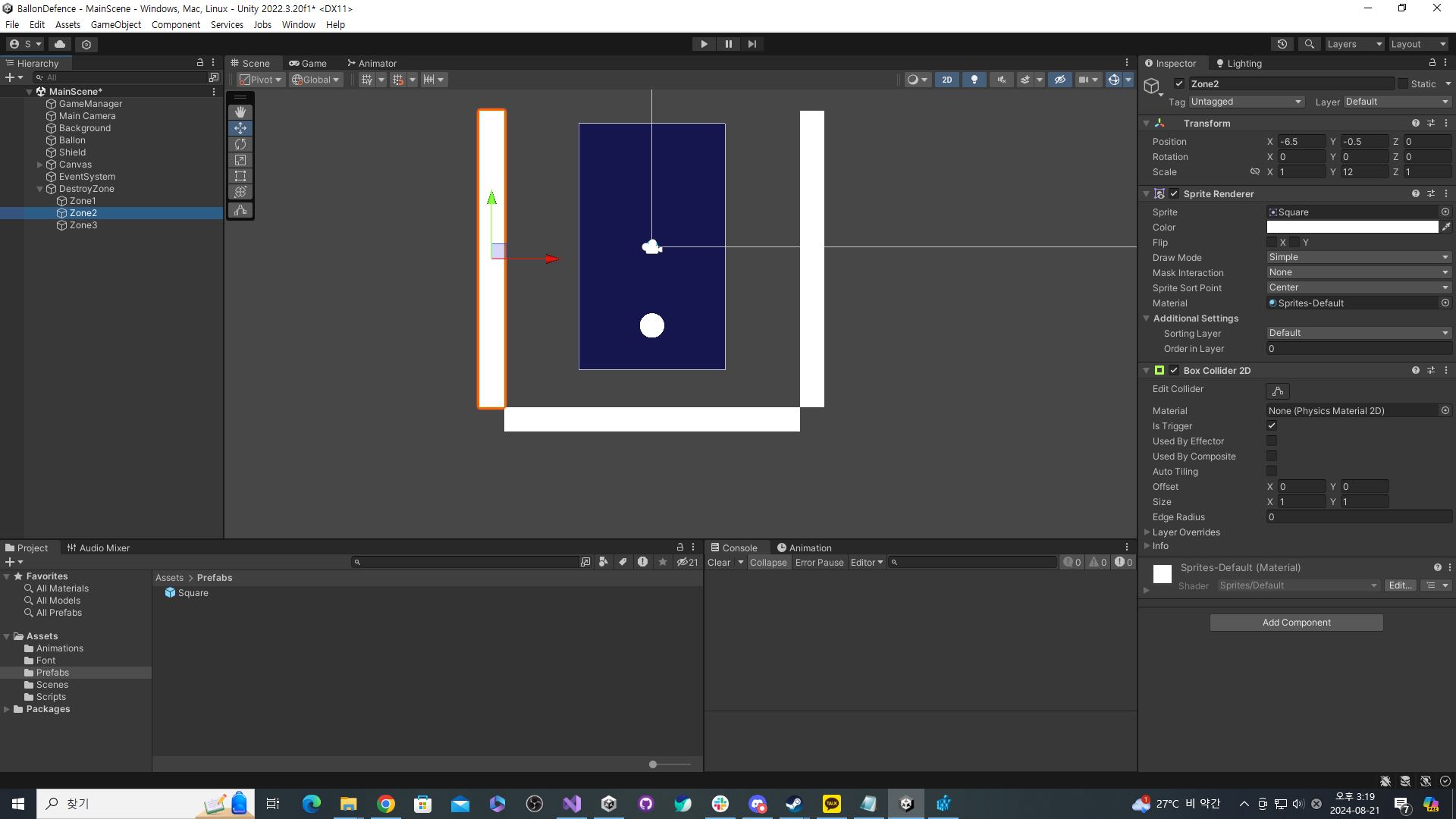The width and height of the screenshot is (1456, 819).
Task: Select the Scale tool in scene toolbar
Action: [240, 160]
